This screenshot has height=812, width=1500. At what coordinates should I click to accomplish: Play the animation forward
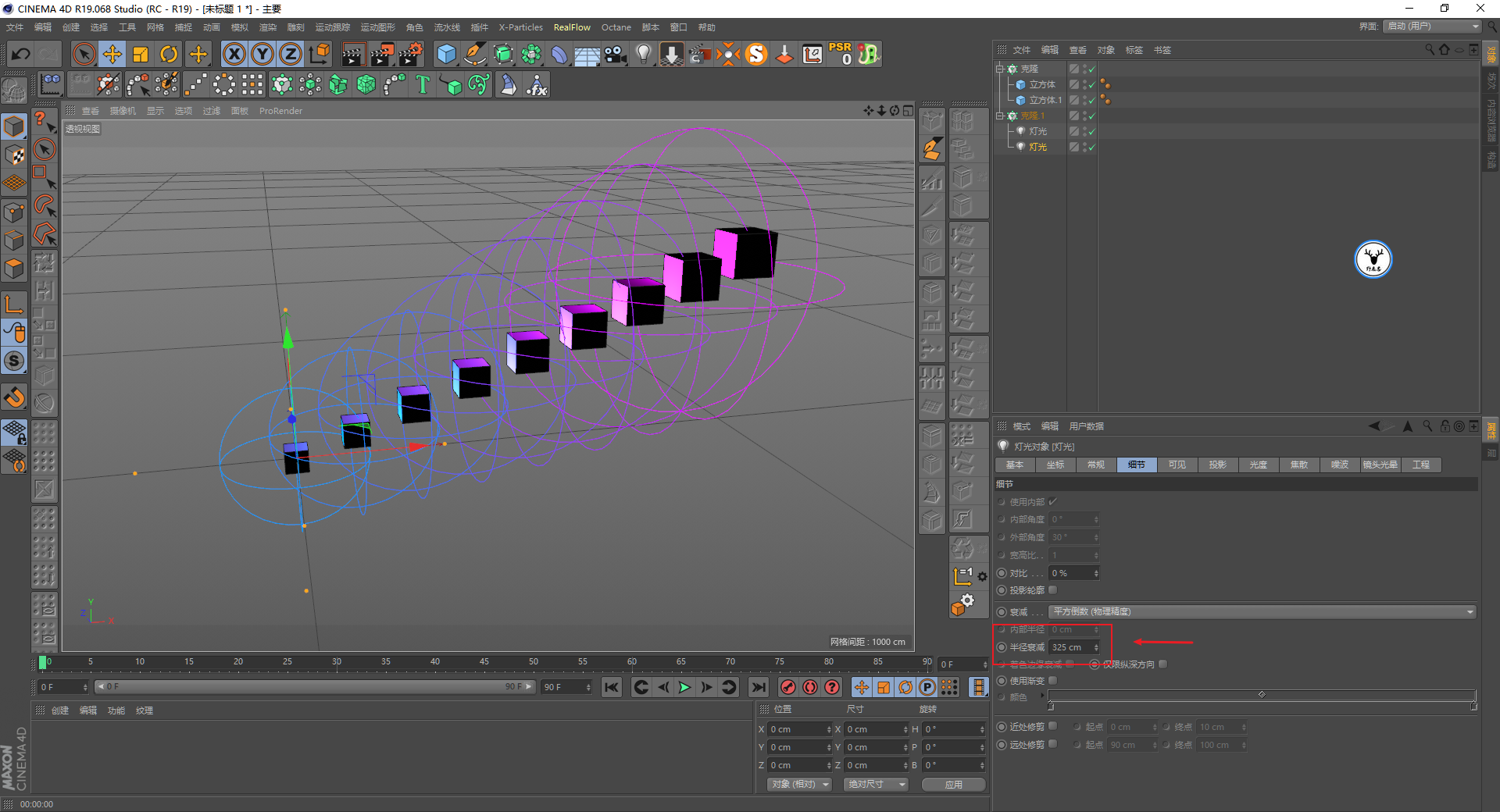pos(684,687)
